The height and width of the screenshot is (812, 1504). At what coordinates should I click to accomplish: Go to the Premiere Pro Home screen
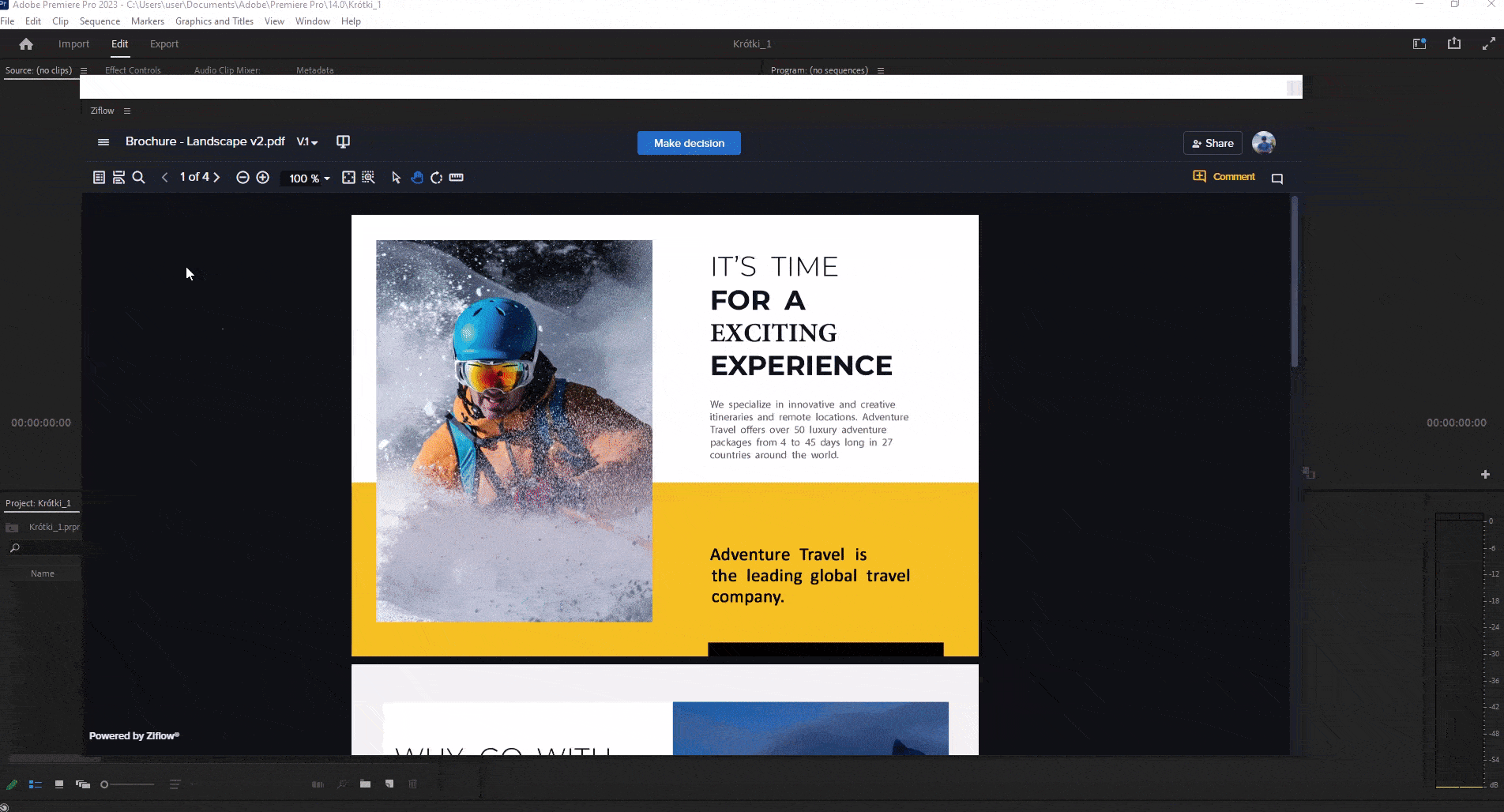click(26, 44)
